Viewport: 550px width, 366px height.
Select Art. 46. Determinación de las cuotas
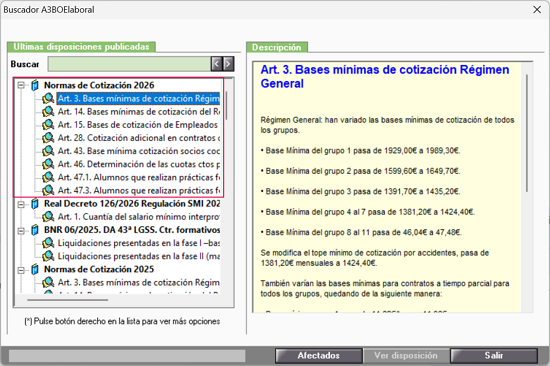pyautogui.click(x=139, y=164)
